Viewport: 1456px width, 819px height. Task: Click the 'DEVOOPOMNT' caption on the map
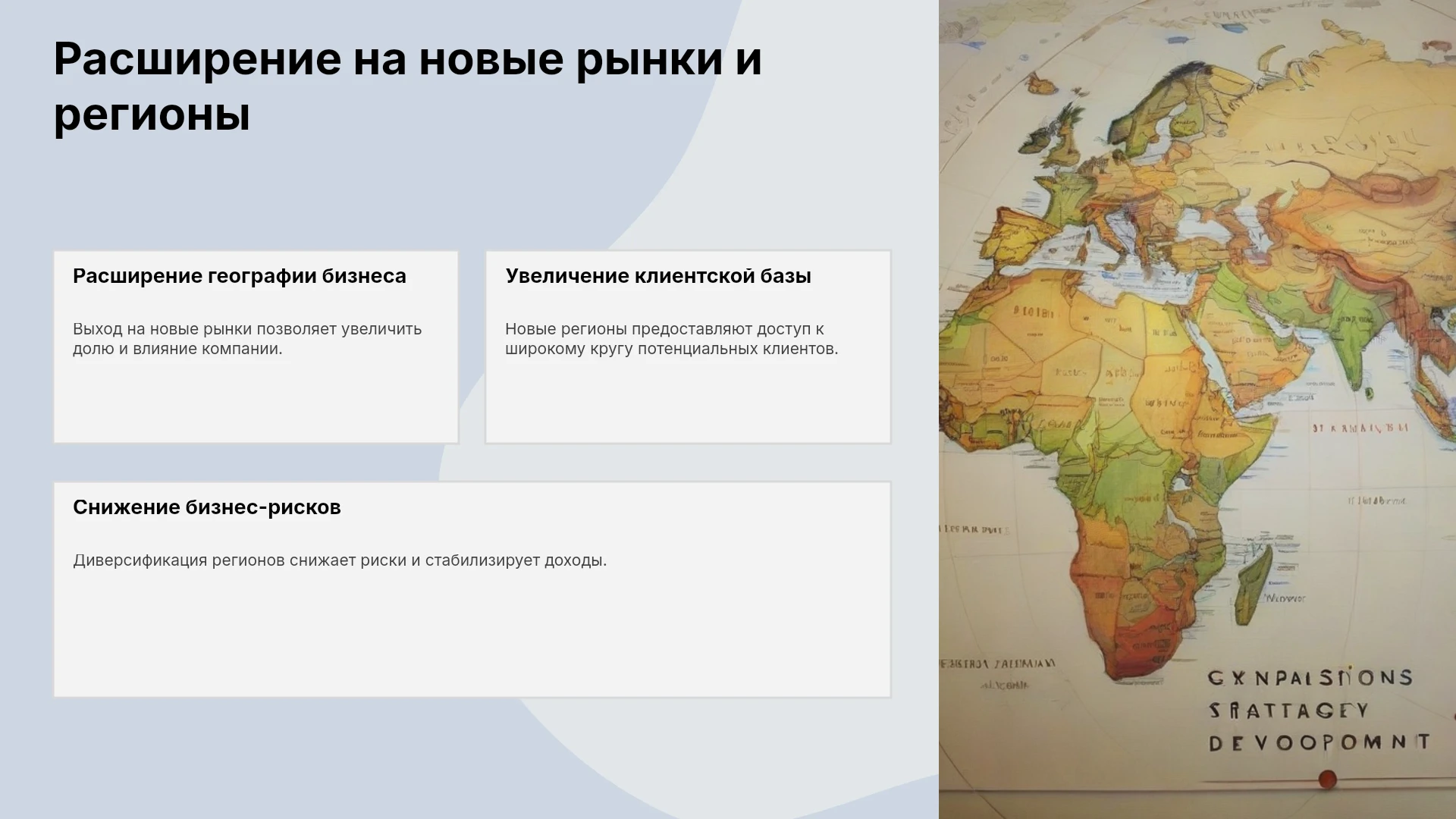[x=1319, y=742]
